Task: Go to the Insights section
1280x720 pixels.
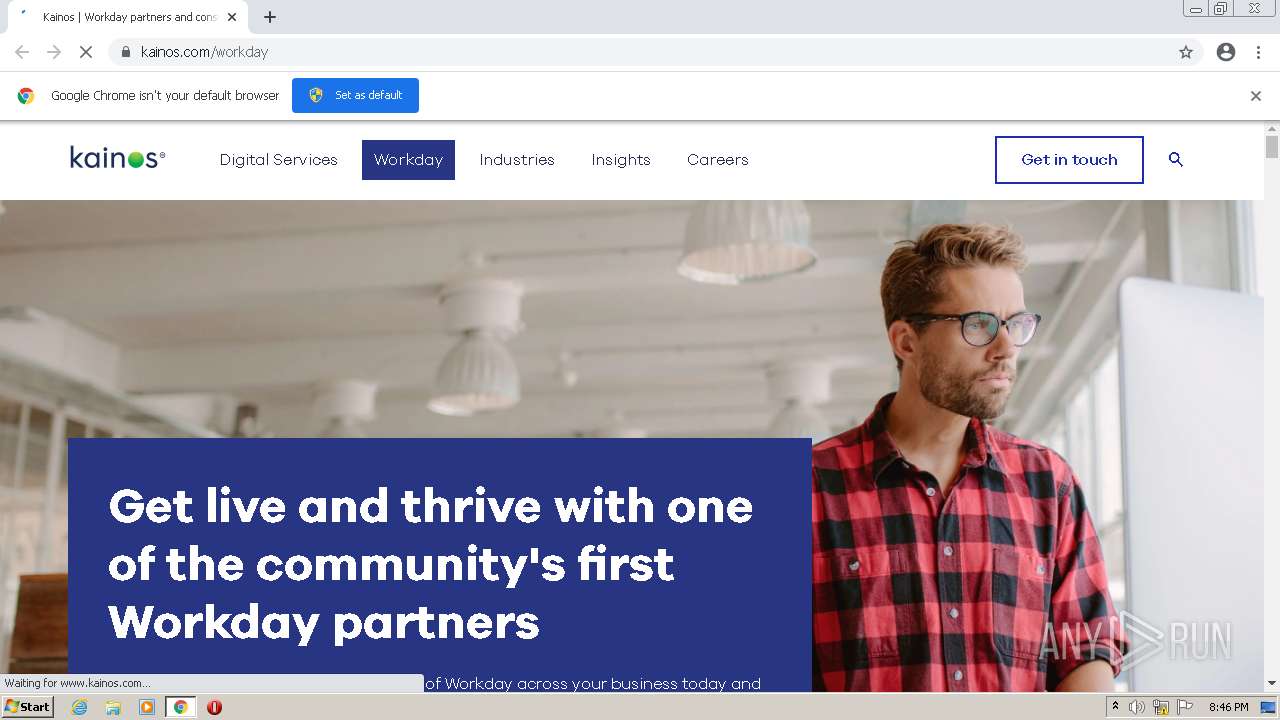Action: [x=621, y=160]
